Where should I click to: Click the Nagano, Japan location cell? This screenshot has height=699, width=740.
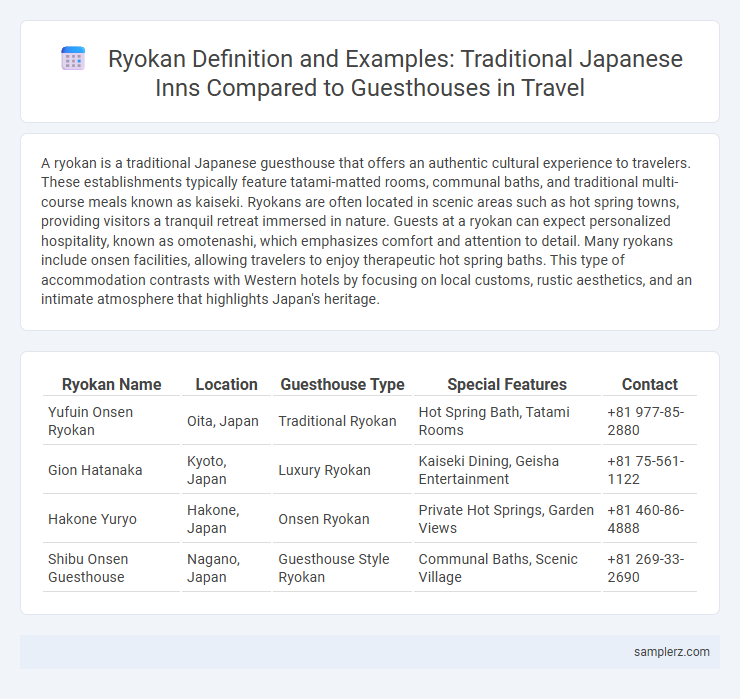[227, 568]
